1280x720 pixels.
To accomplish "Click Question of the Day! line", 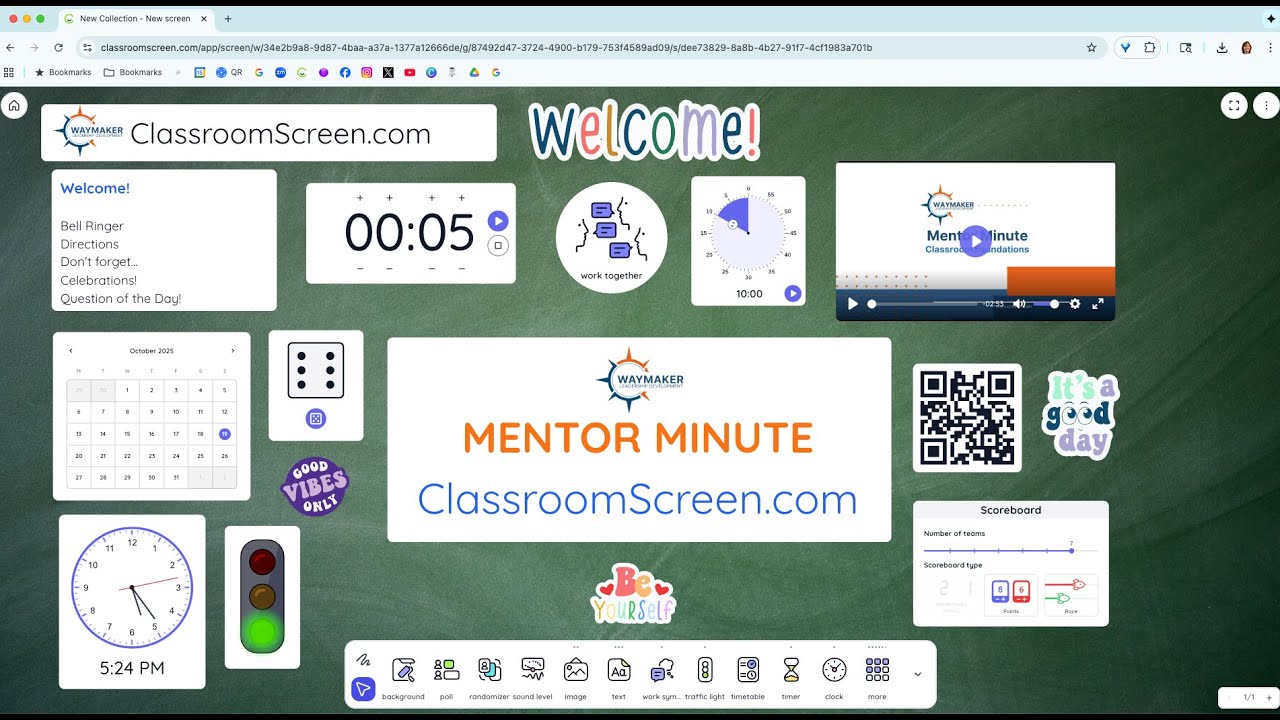I will click(121, 298).
